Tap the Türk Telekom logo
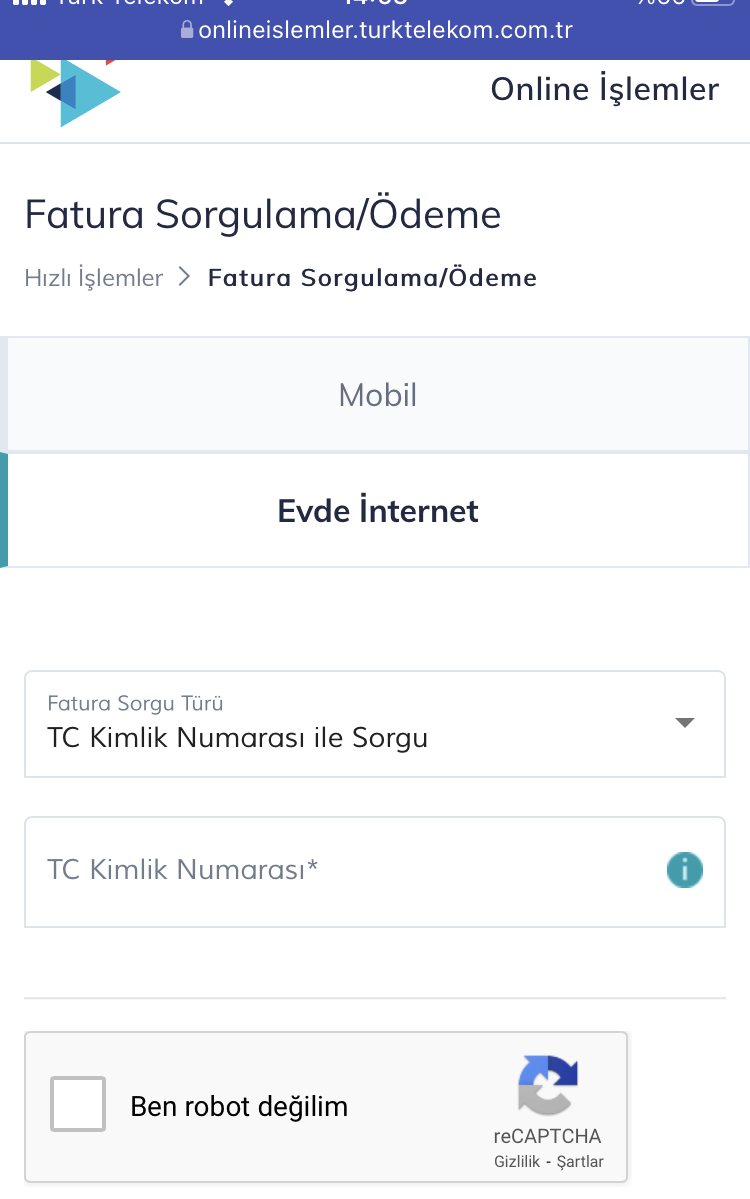750x1199 pixels. [x=75, y=92]
